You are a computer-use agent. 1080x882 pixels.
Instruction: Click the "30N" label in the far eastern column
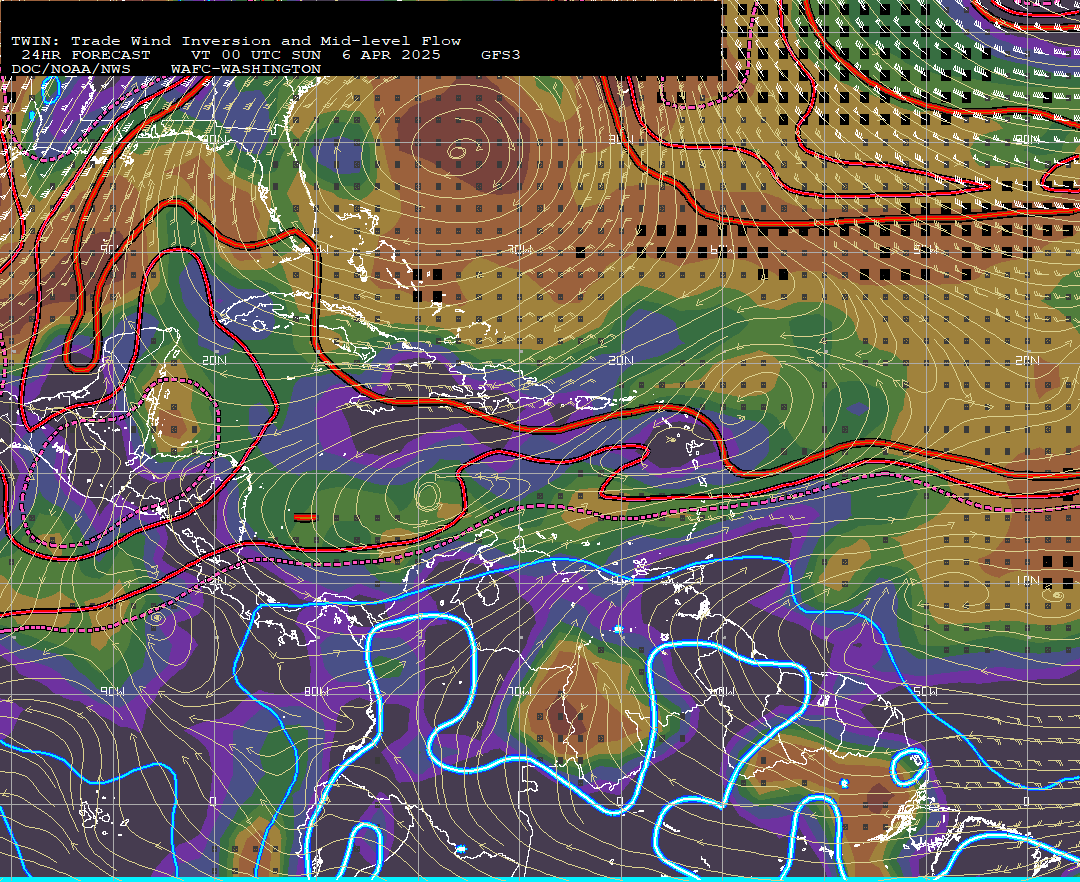pos(1027,140)
